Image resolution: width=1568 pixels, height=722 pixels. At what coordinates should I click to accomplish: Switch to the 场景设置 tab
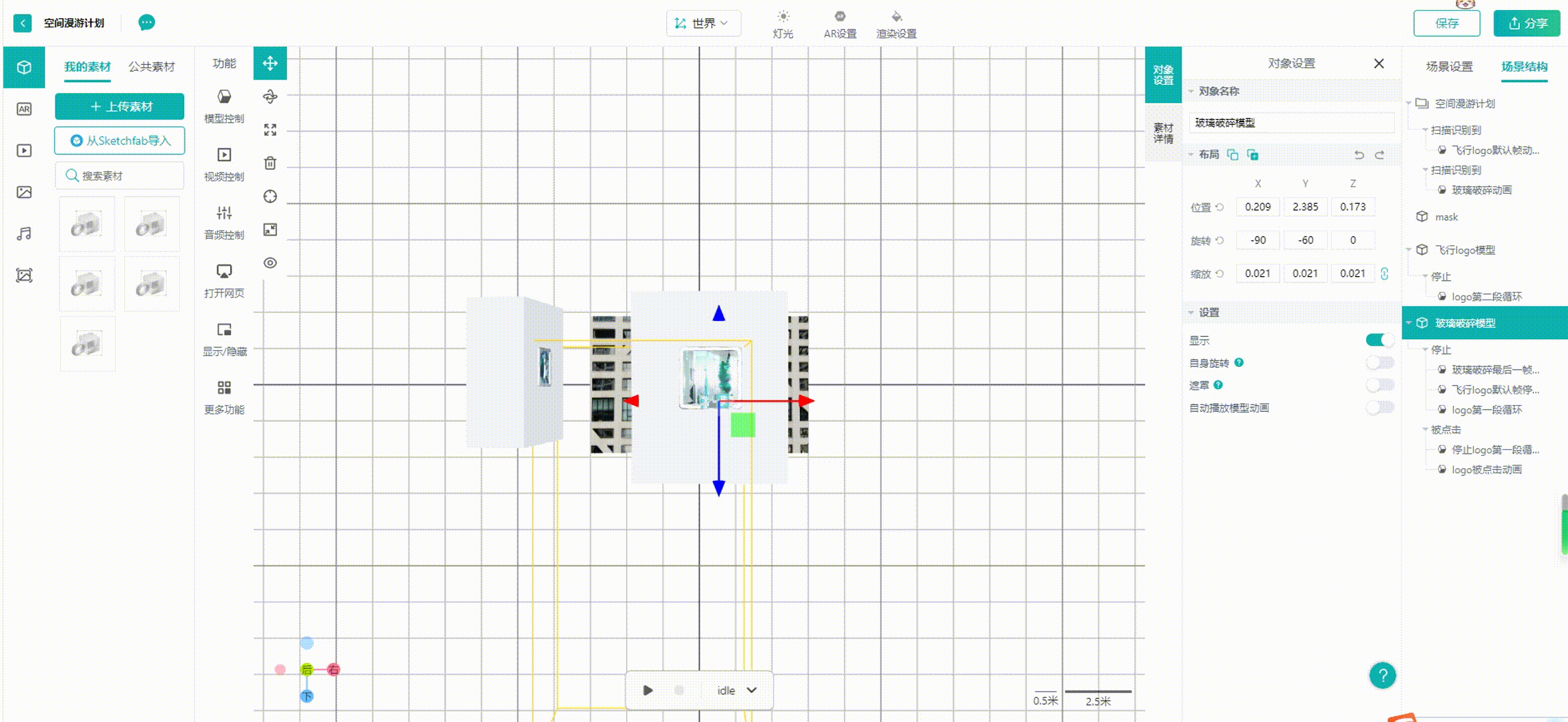pyautogui.click(x=1449, y=67)
